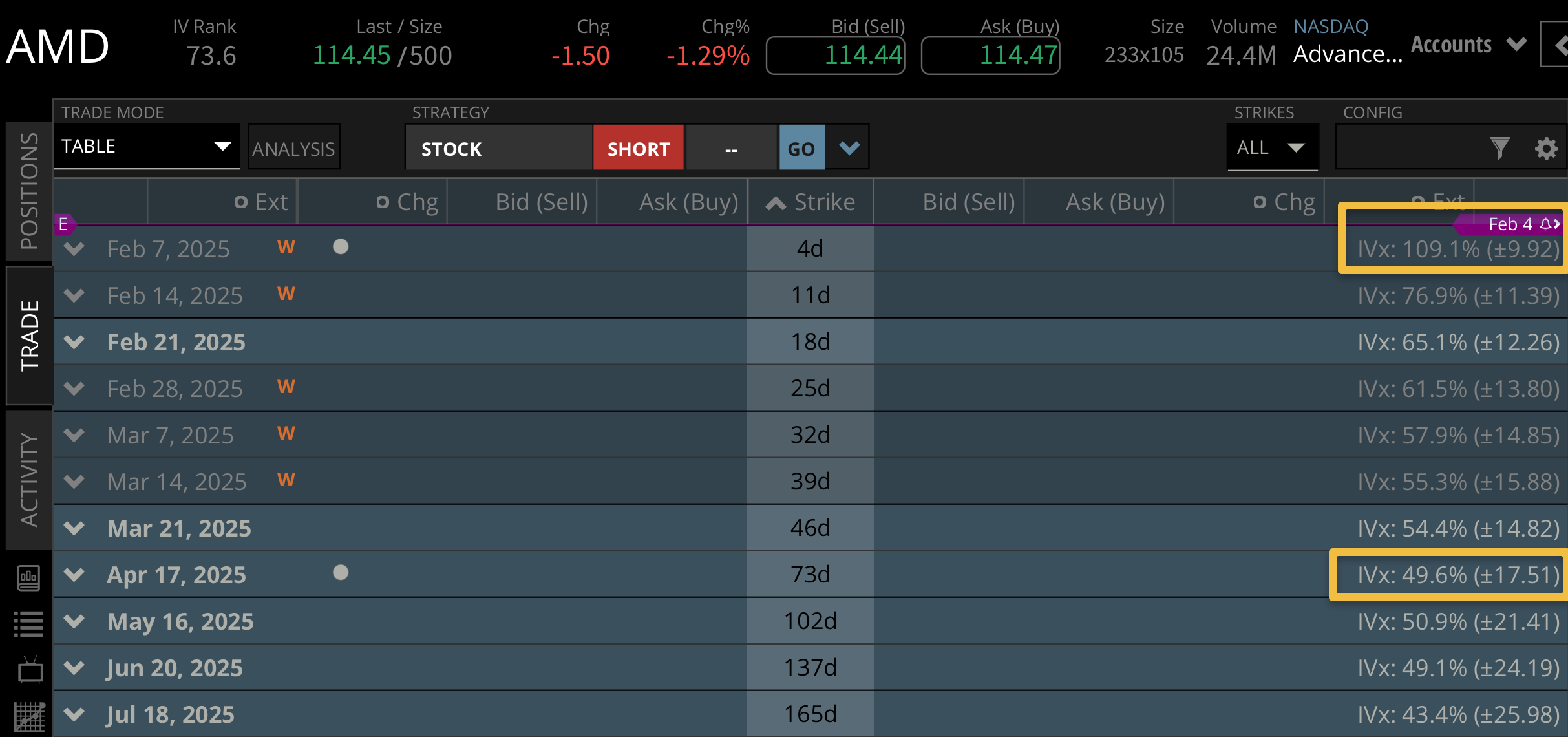Select the curve chart icon at sidebar bottom
1568x737 pixels.
(27, 714)
